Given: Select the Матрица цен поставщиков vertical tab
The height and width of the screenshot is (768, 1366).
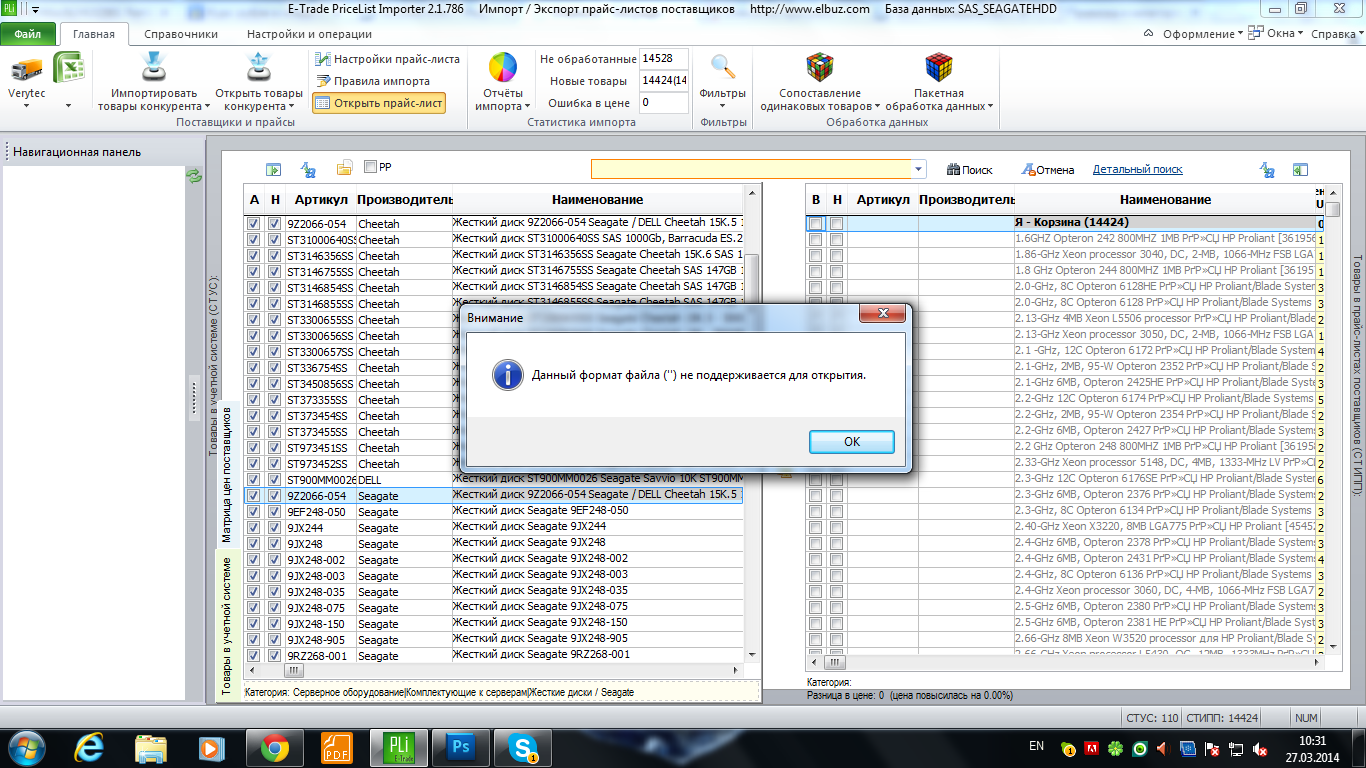Looking at the screenshot, I should 227,474.
